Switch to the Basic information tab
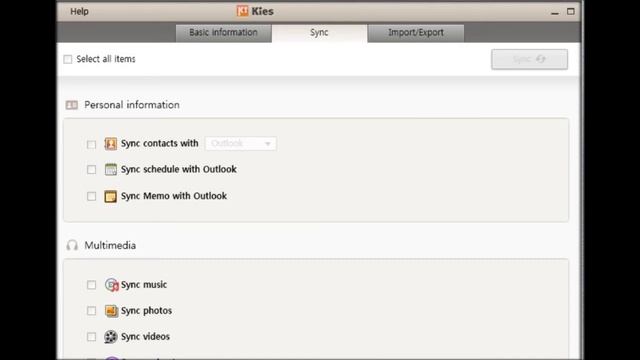Viewport: 640px width, 360px height. [223, 33]
